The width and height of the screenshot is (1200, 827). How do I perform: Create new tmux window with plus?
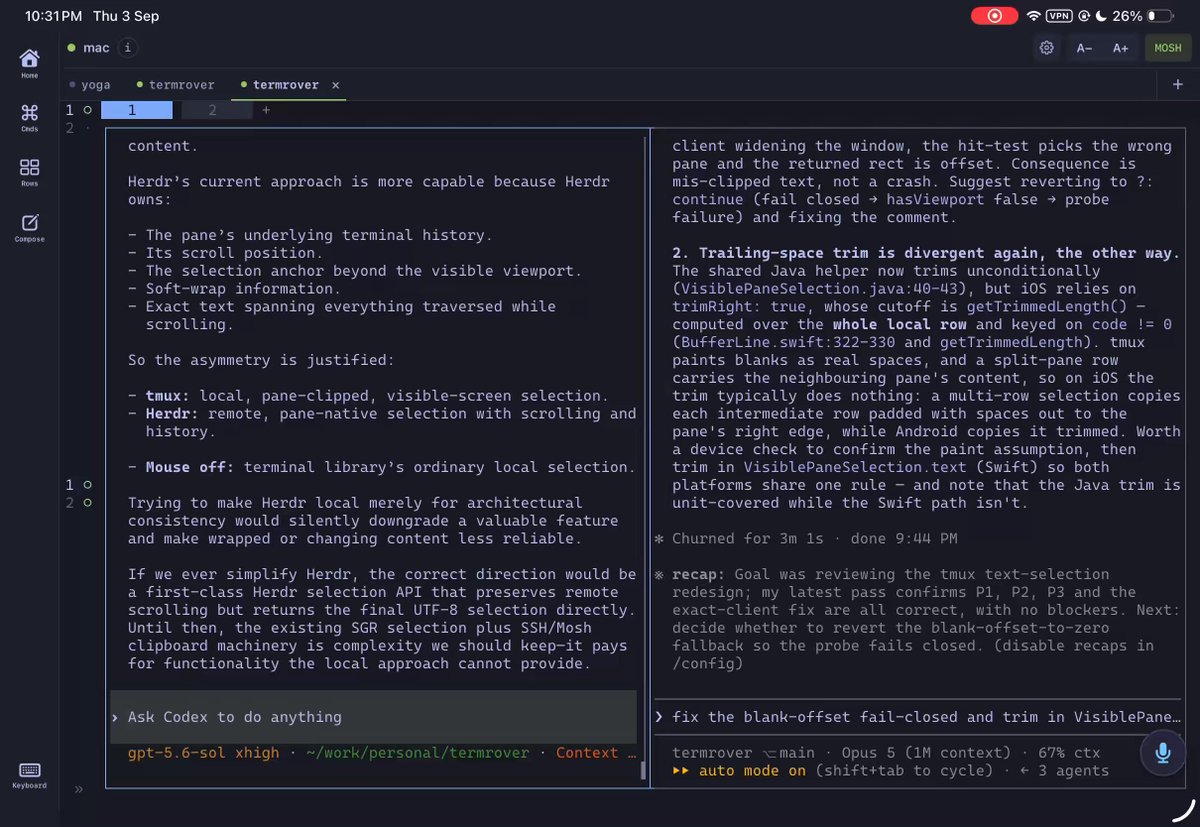pos(266,110)
